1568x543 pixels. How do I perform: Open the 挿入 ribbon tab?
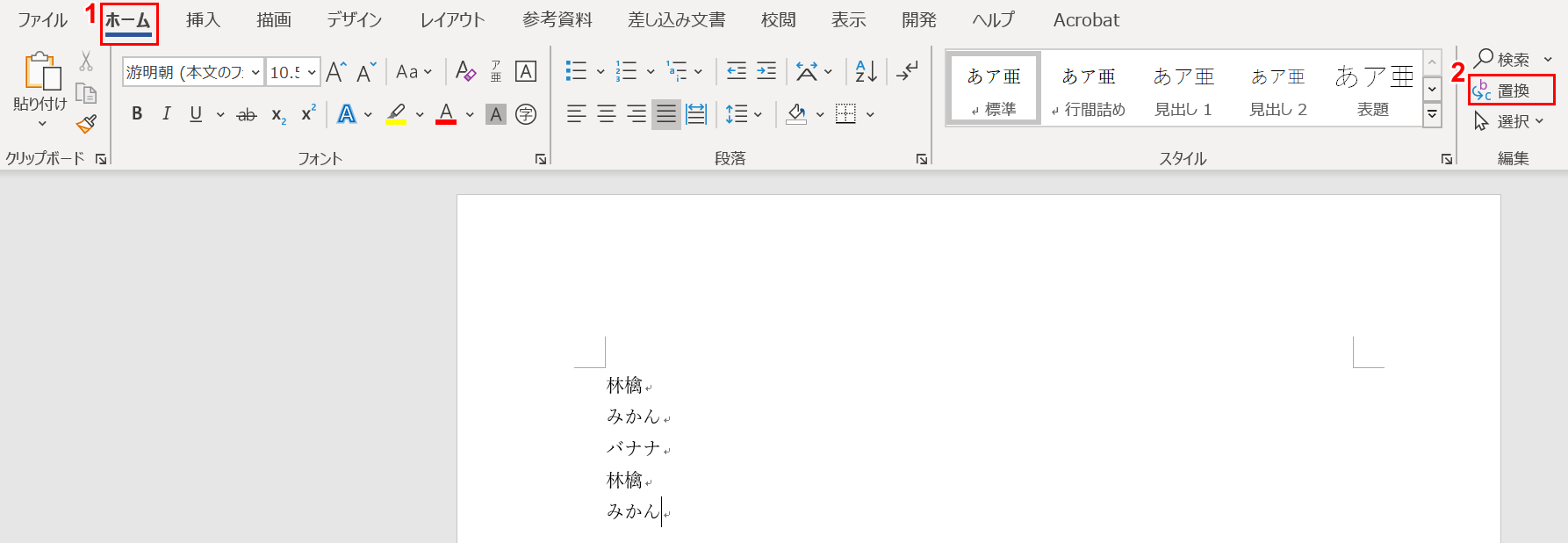click(203, 20)
